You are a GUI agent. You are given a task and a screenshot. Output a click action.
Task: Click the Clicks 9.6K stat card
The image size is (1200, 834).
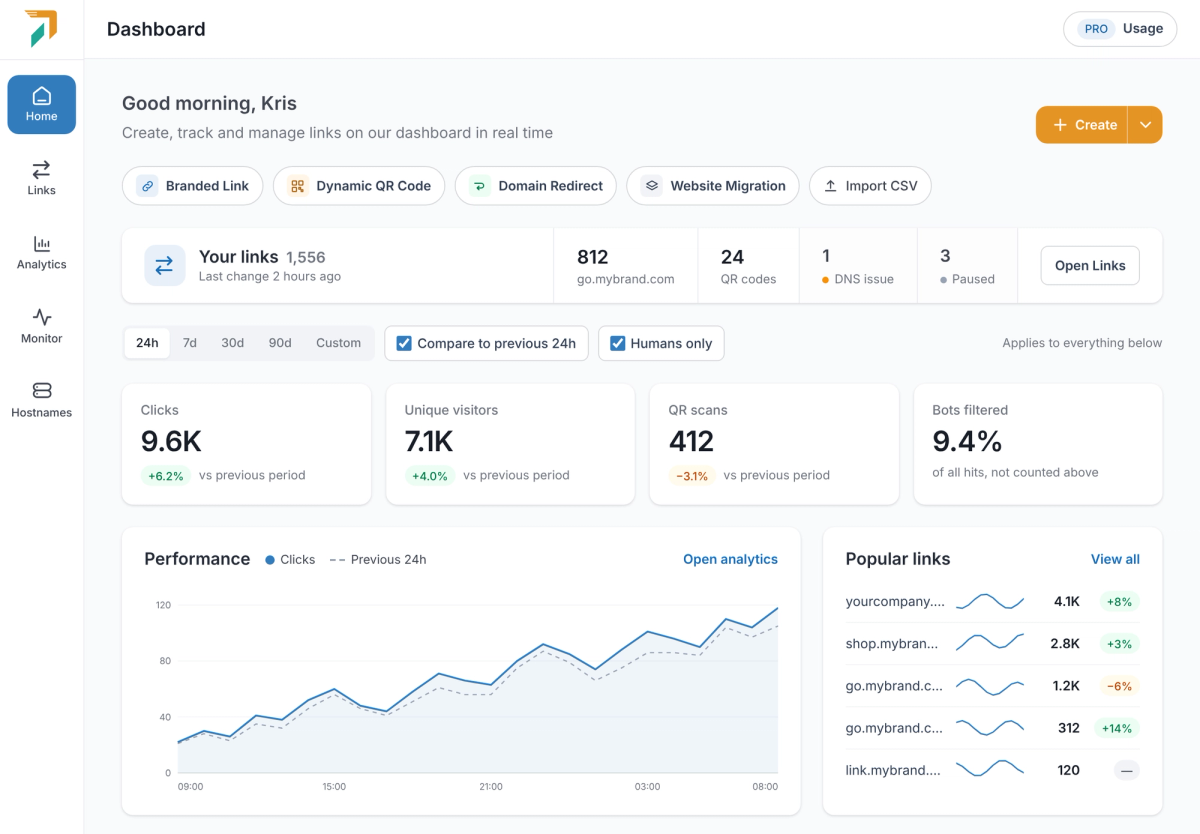tap(246, 444)
